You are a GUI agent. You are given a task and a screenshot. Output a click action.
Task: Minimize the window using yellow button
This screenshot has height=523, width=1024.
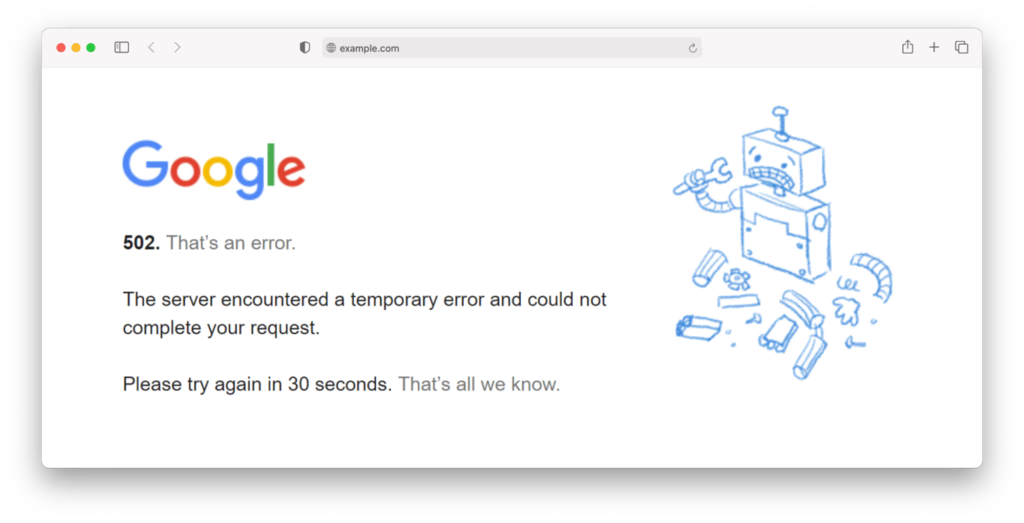76,47
